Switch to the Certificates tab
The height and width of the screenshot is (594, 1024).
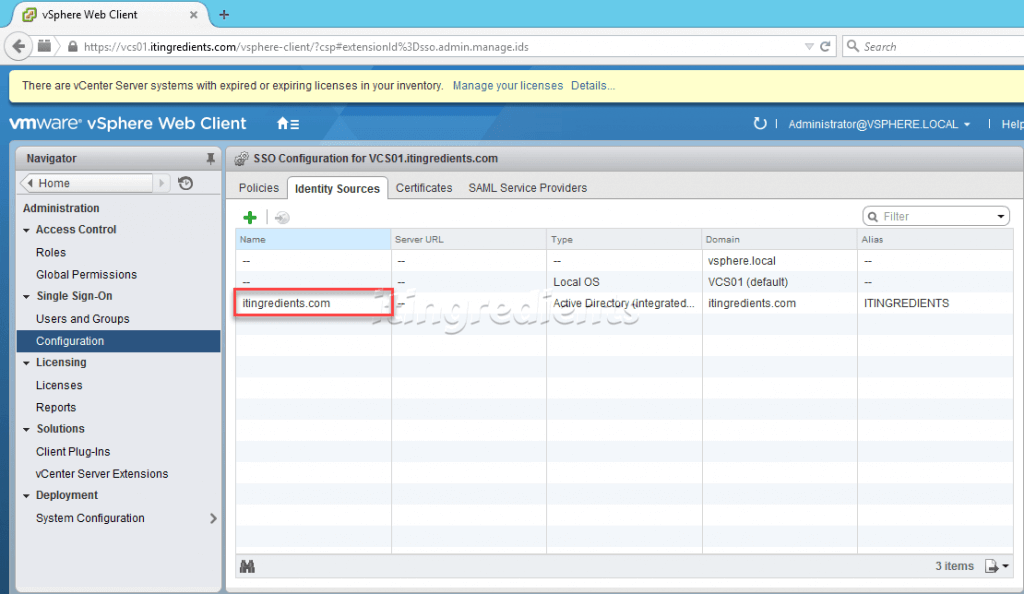click(424, 188)
